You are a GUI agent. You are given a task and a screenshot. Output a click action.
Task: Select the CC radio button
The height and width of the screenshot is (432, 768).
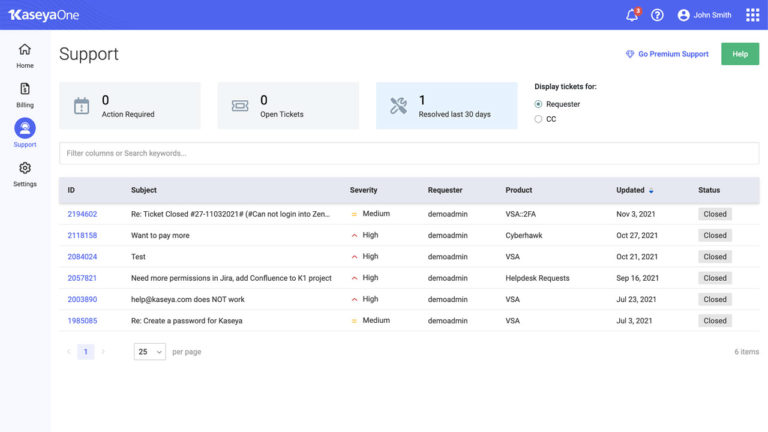pos(538,119)
